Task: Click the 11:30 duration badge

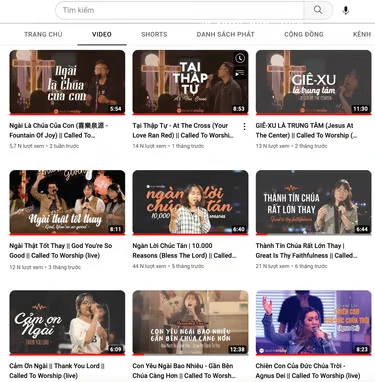Action: pos(360,109)
